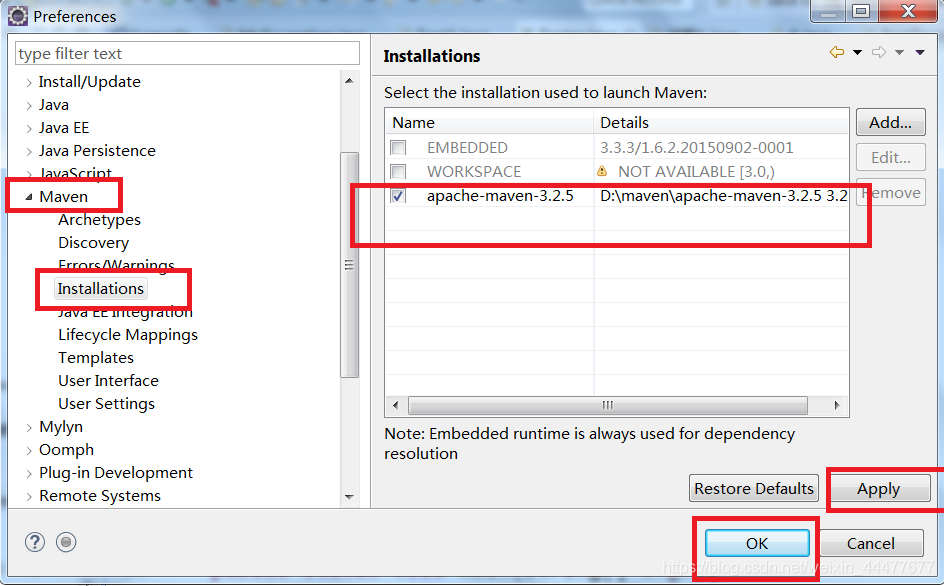Click the Help question mark icon
The image size is (944, 586).
click(35, 543)
